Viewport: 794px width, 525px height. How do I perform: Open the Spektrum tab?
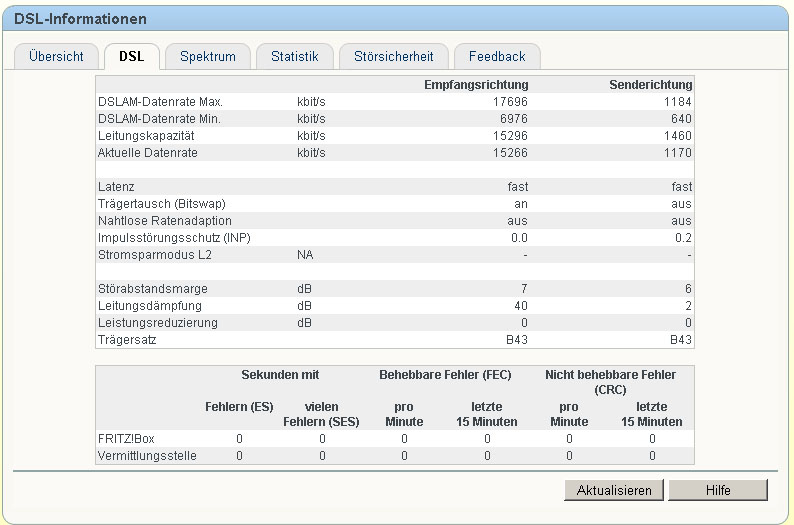click(x=208, y=56)
